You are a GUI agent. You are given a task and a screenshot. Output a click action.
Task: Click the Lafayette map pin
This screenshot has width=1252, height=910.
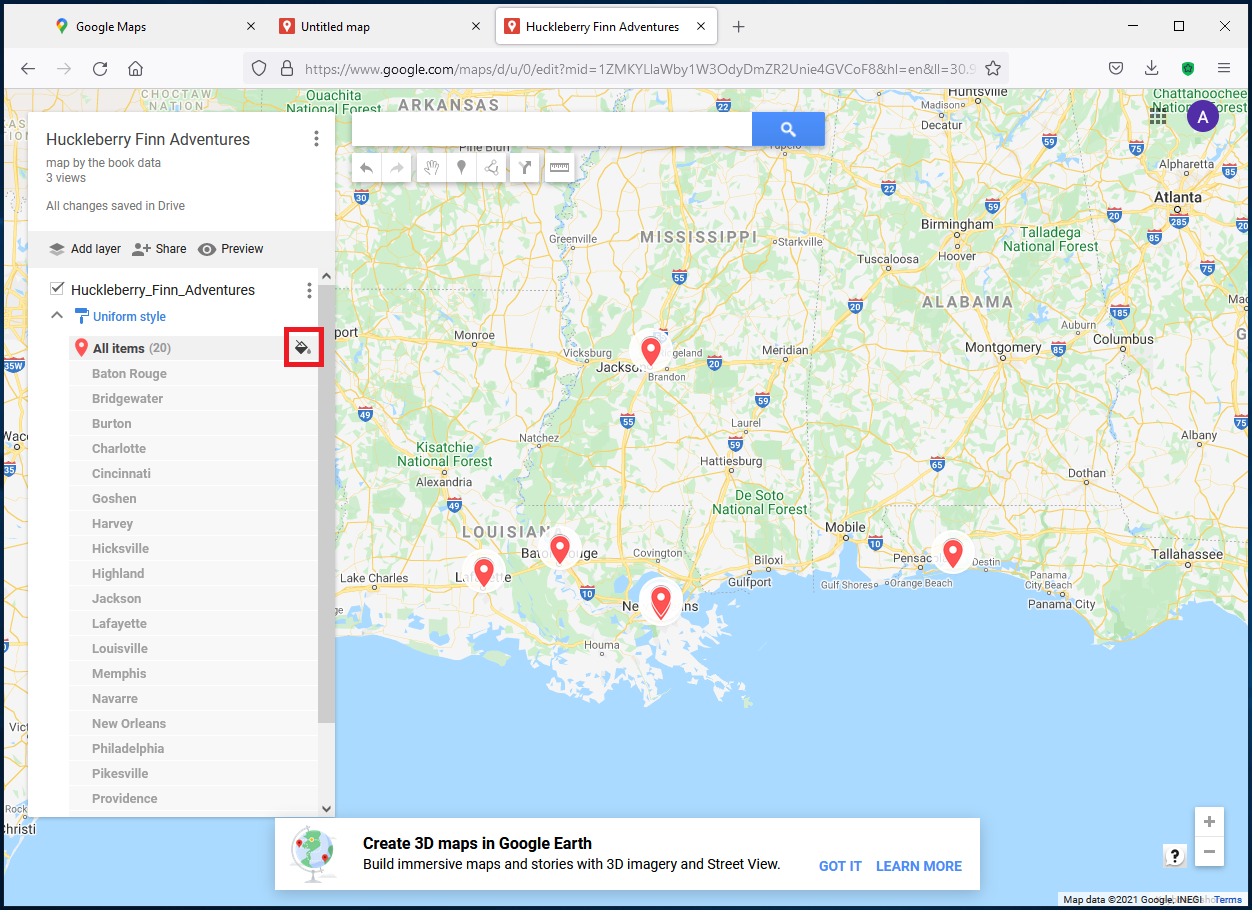[484, 572]
